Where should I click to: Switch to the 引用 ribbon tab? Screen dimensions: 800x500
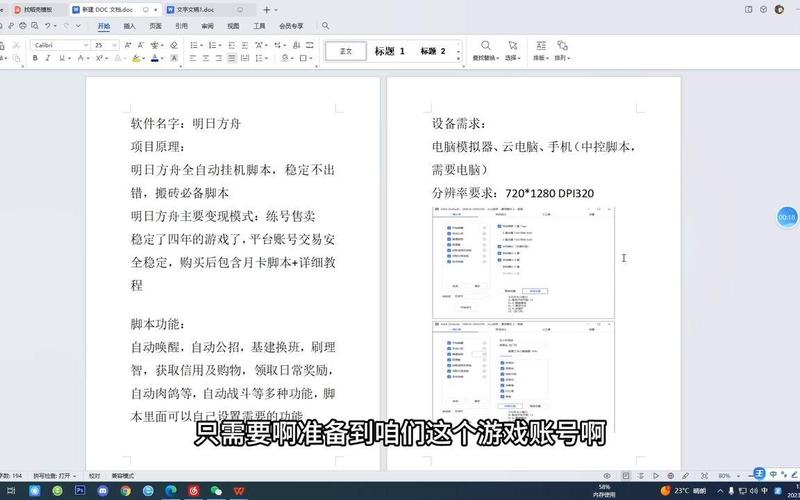point(181,26)
